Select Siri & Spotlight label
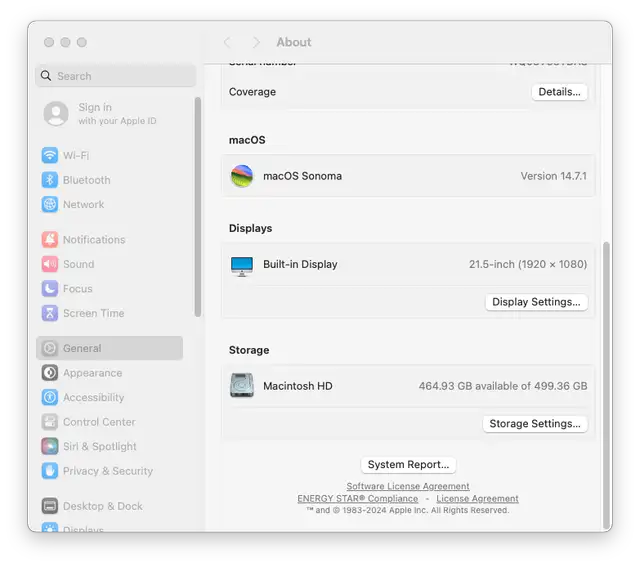Screen dimensions: 640x566 pos(100,446)
